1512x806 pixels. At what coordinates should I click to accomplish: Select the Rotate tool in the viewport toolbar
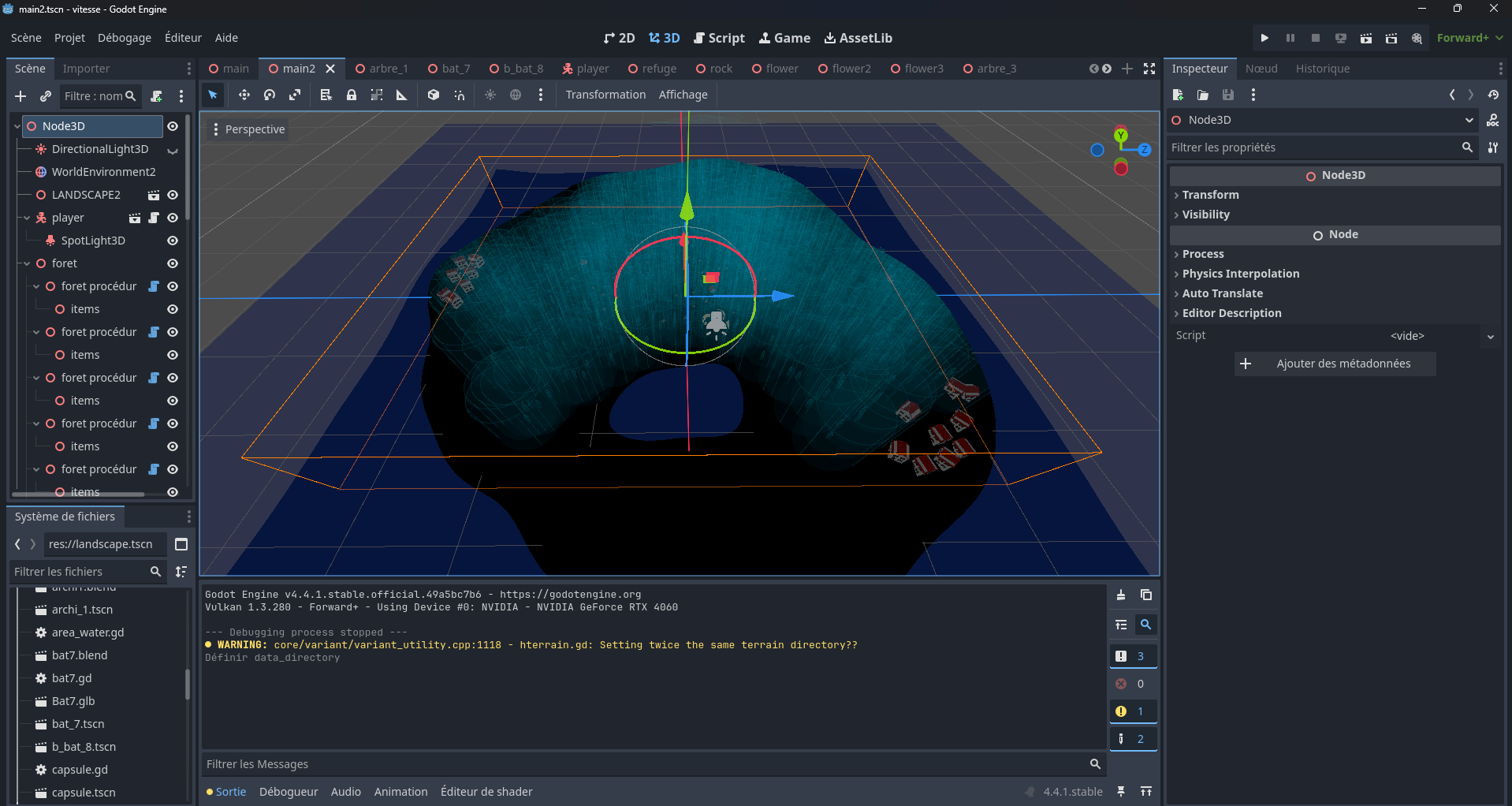point(269,95)
